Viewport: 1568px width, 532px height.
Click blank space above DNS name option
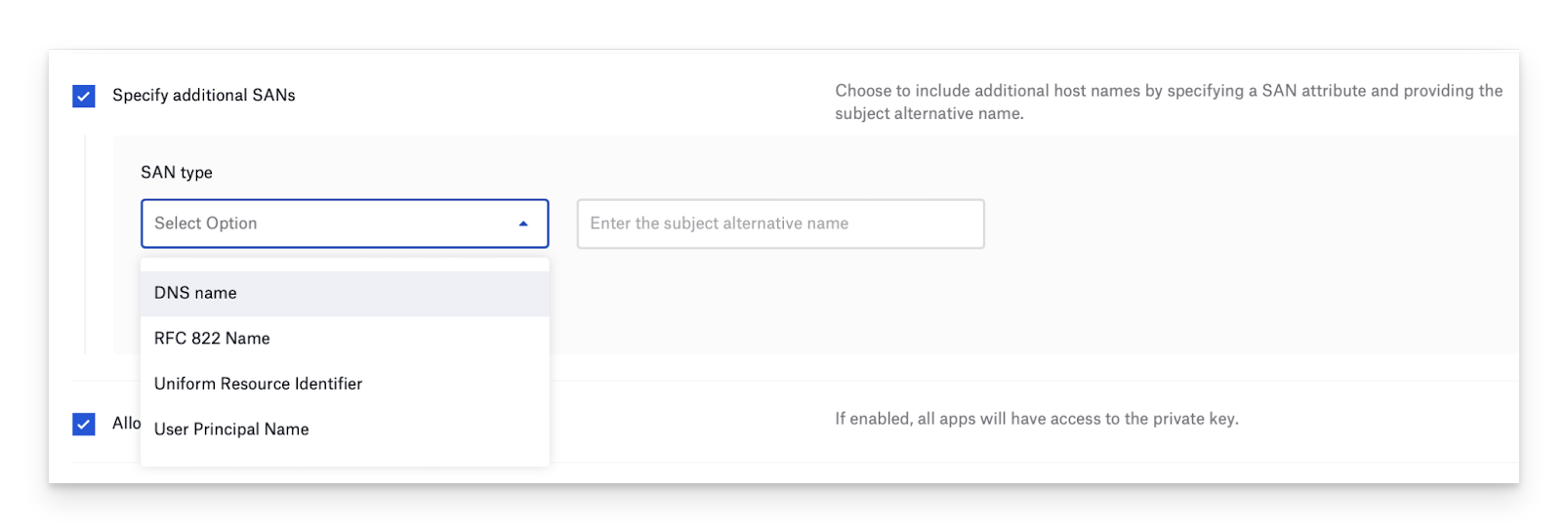point(344,264)
